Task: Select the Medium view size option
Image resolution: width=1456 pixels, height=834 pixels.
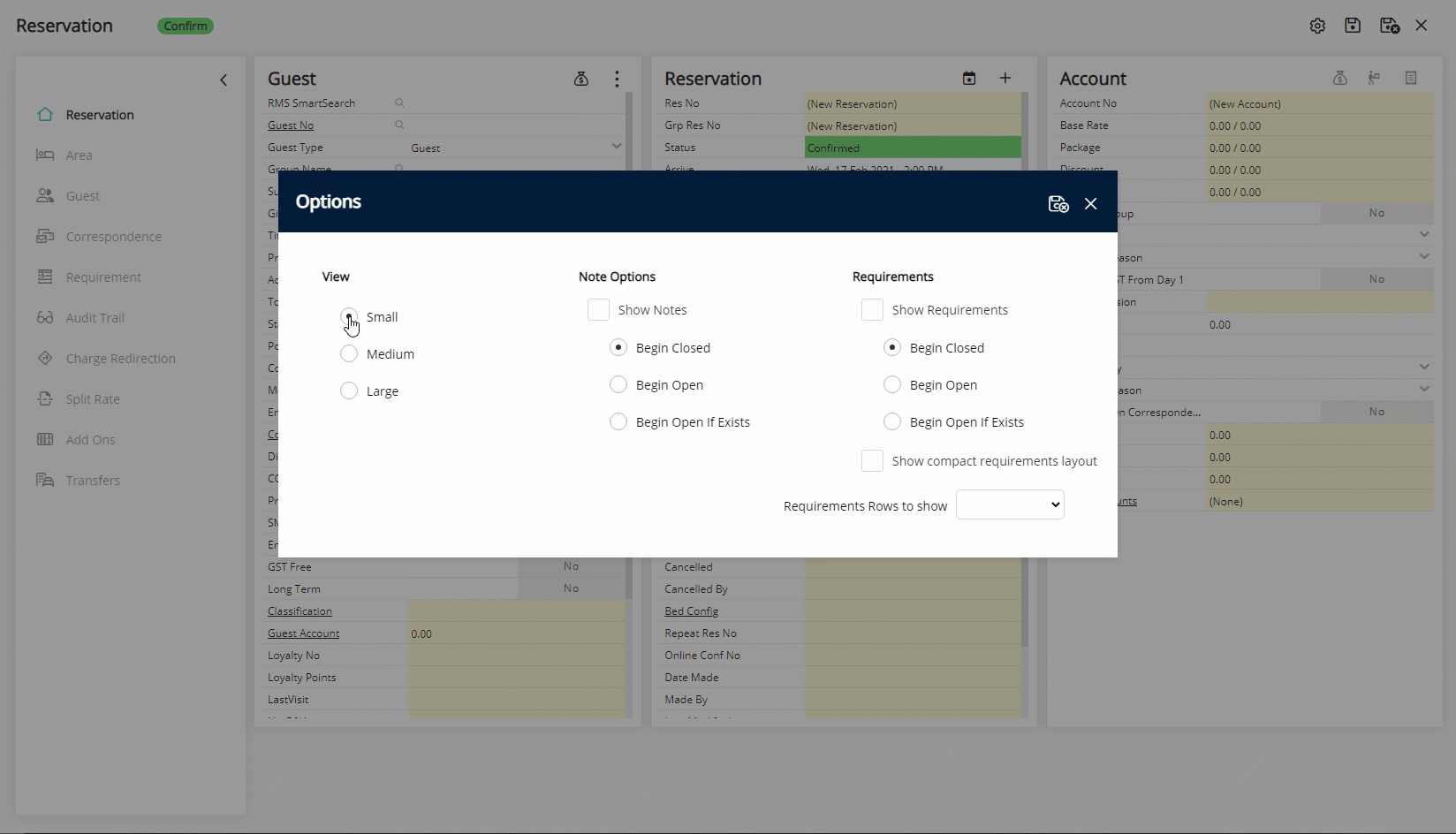Action: coord(349,353)
